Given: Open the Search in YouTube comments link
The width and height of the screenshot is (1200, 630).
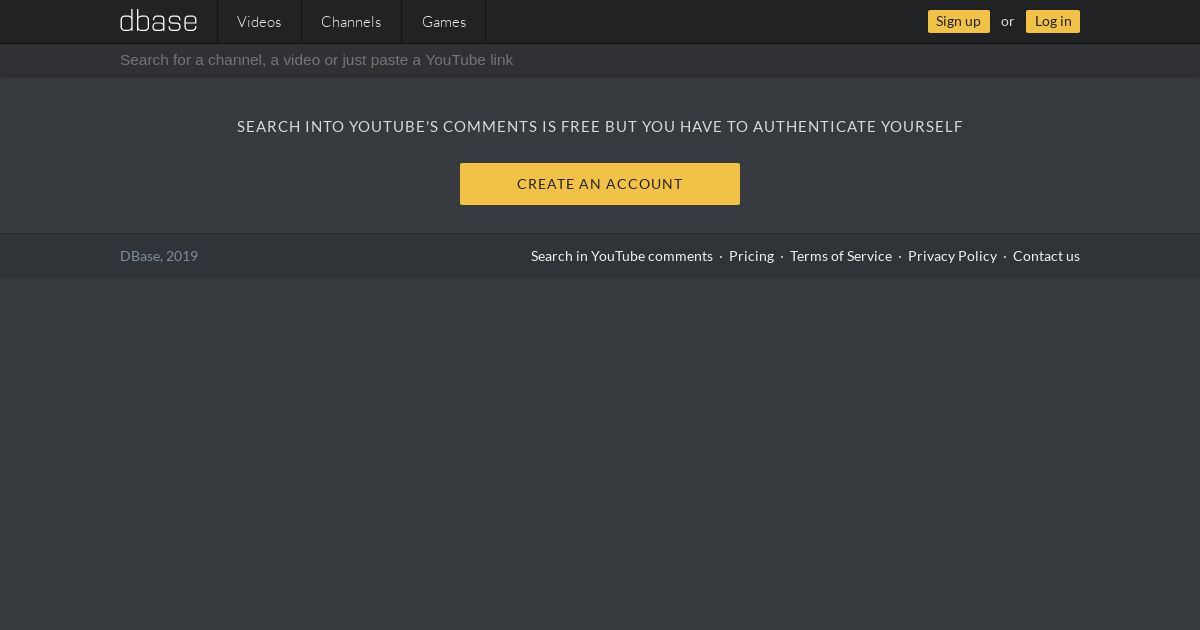Looking at the screenshot, I should [622, 256].
